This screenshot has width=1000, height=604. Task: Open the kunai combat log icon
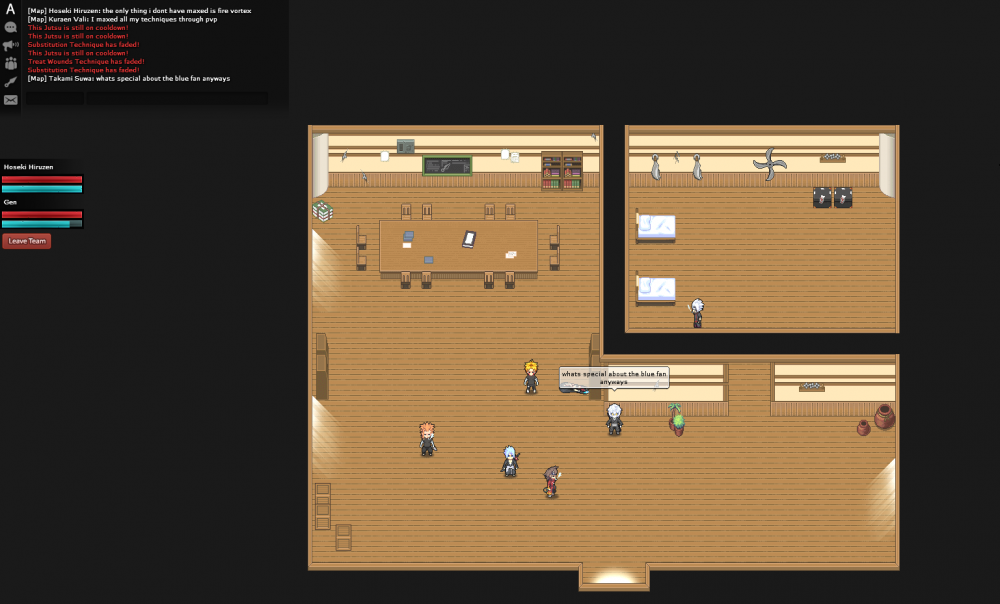click(10, 81)
